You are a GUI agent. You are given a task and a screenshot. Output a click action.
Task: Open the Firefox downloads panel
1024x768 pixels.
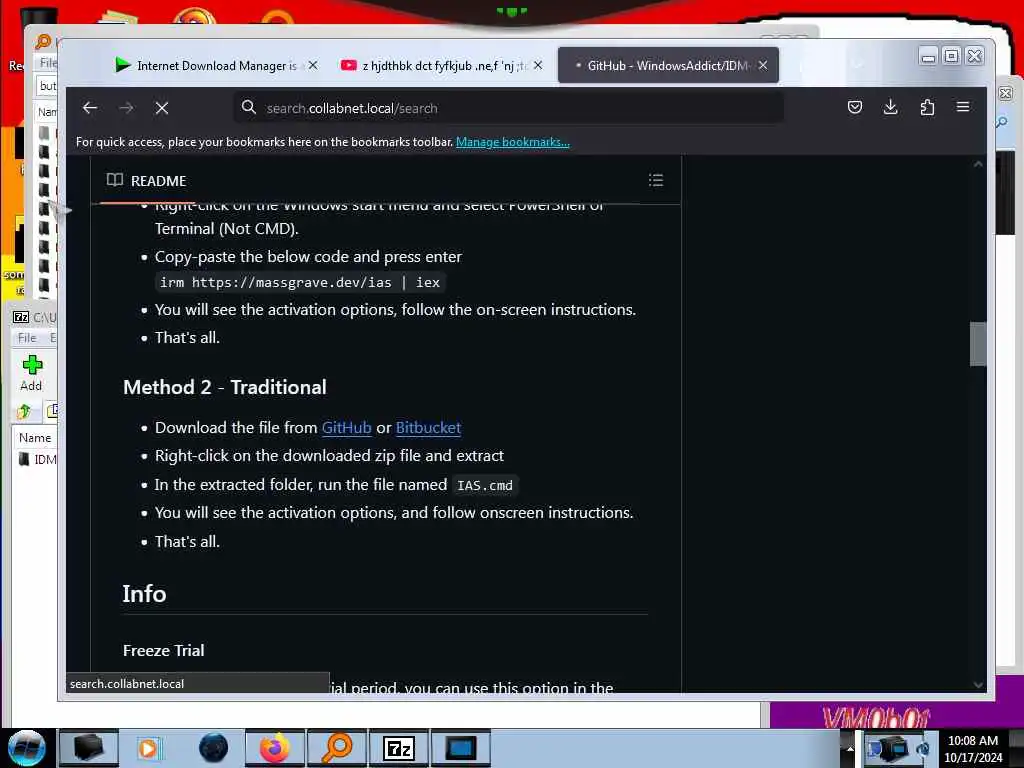(890, 107)
